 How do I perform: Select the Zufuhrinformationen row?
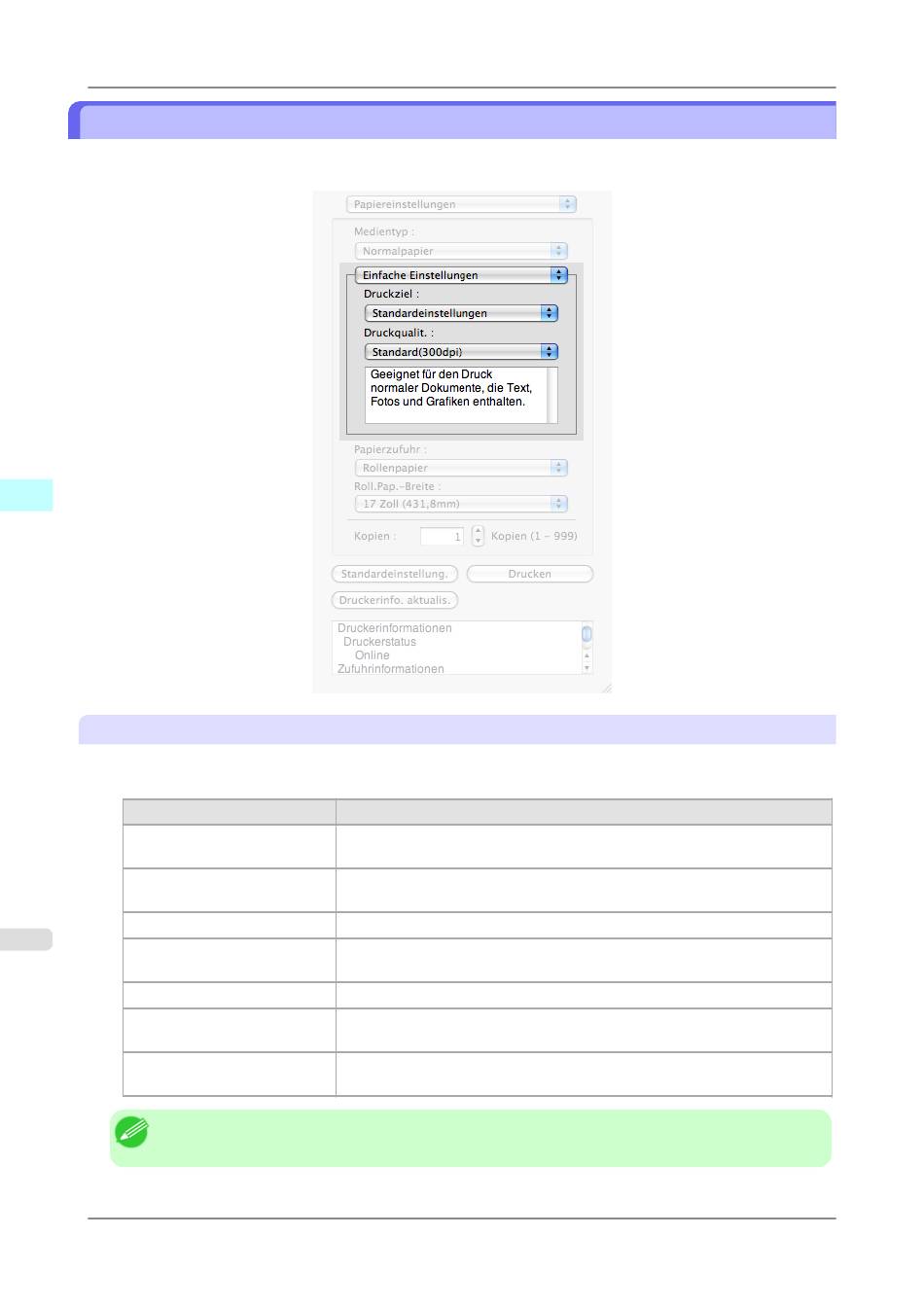click(391, 669)
